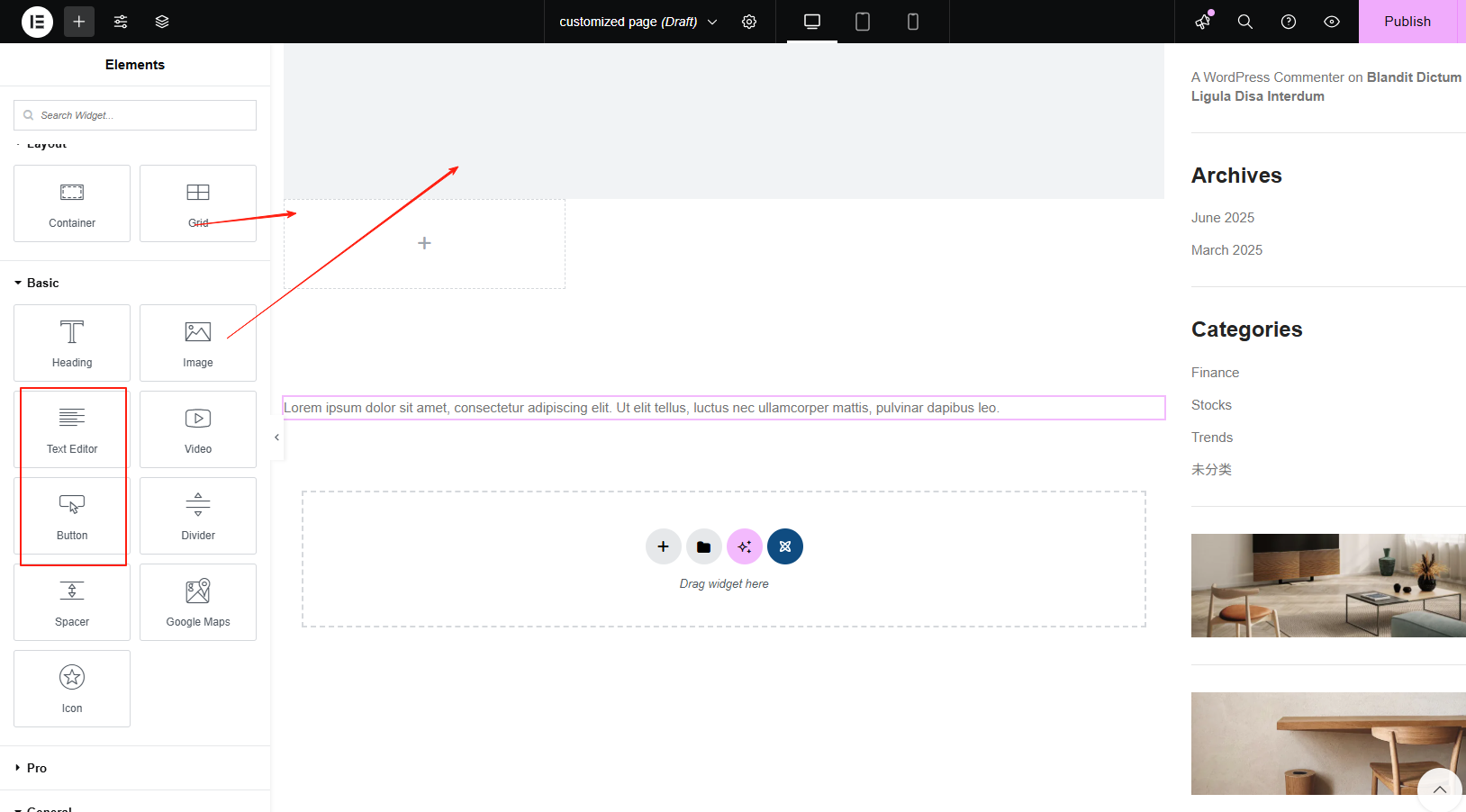Collapse the Basic widgets section
The height and width of the screenshot is (812, 1466).
click(x=40, y=282)
